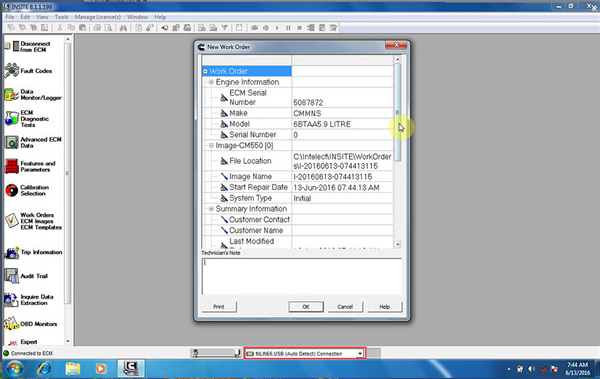
Task: Open Features and Parameters
Action: point(30,166)
